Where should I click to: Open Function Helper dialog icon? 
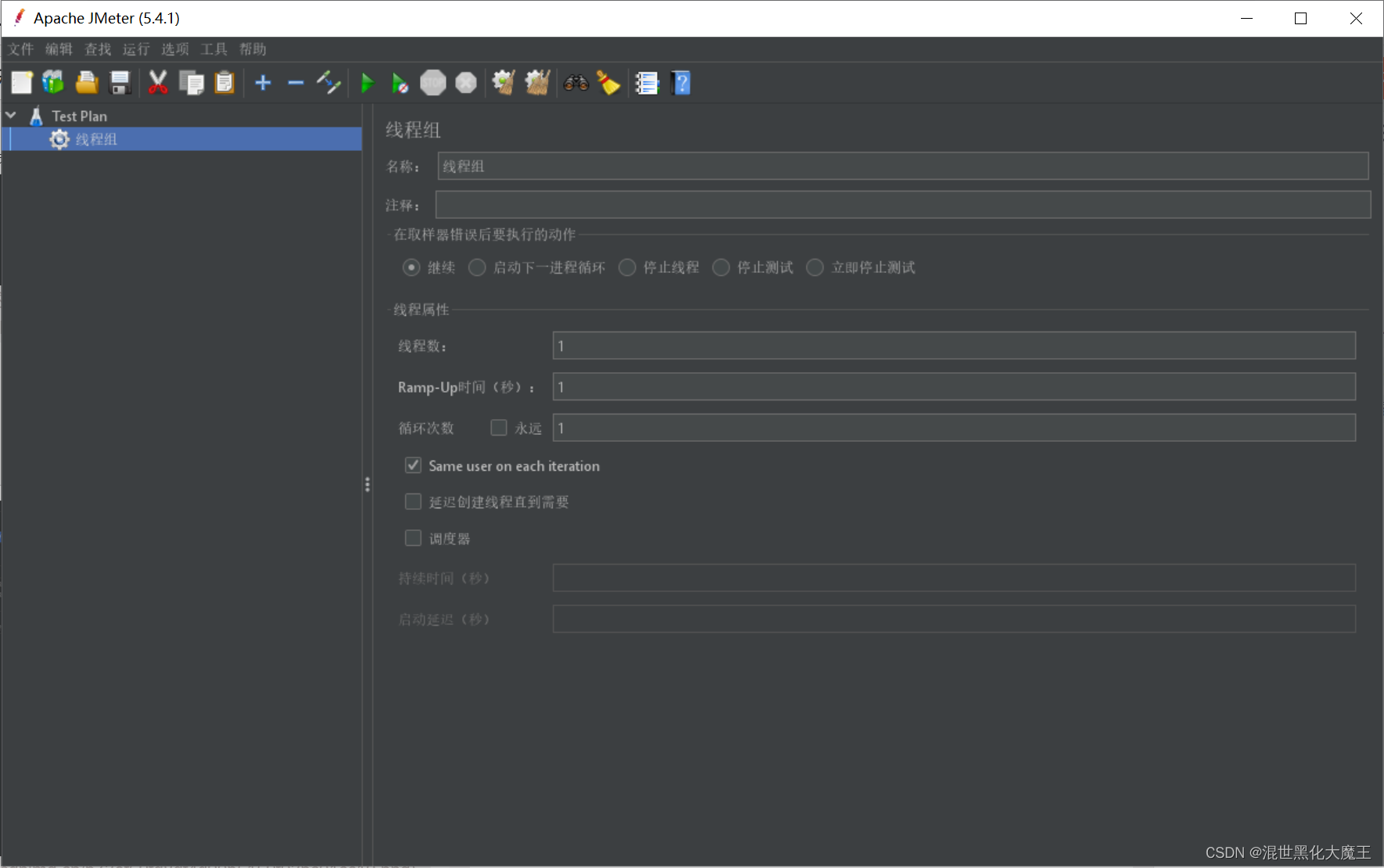pos(647,83)
